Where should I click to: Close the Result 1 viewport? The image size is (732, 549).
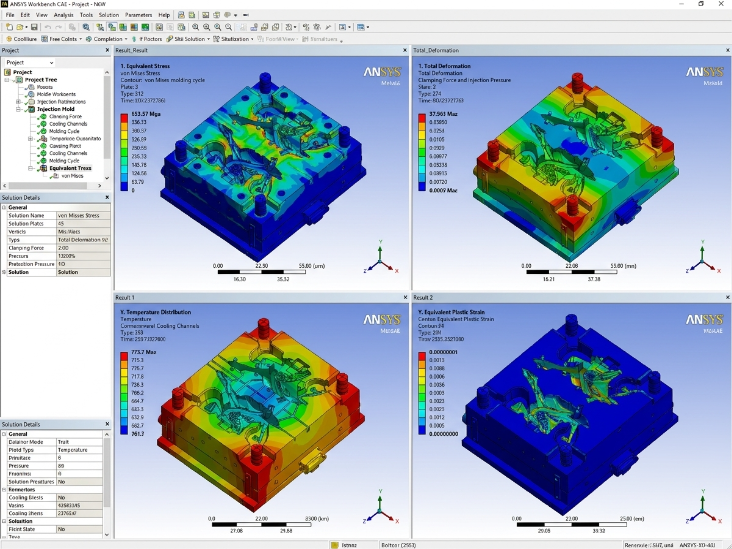(x=405, y=297)
